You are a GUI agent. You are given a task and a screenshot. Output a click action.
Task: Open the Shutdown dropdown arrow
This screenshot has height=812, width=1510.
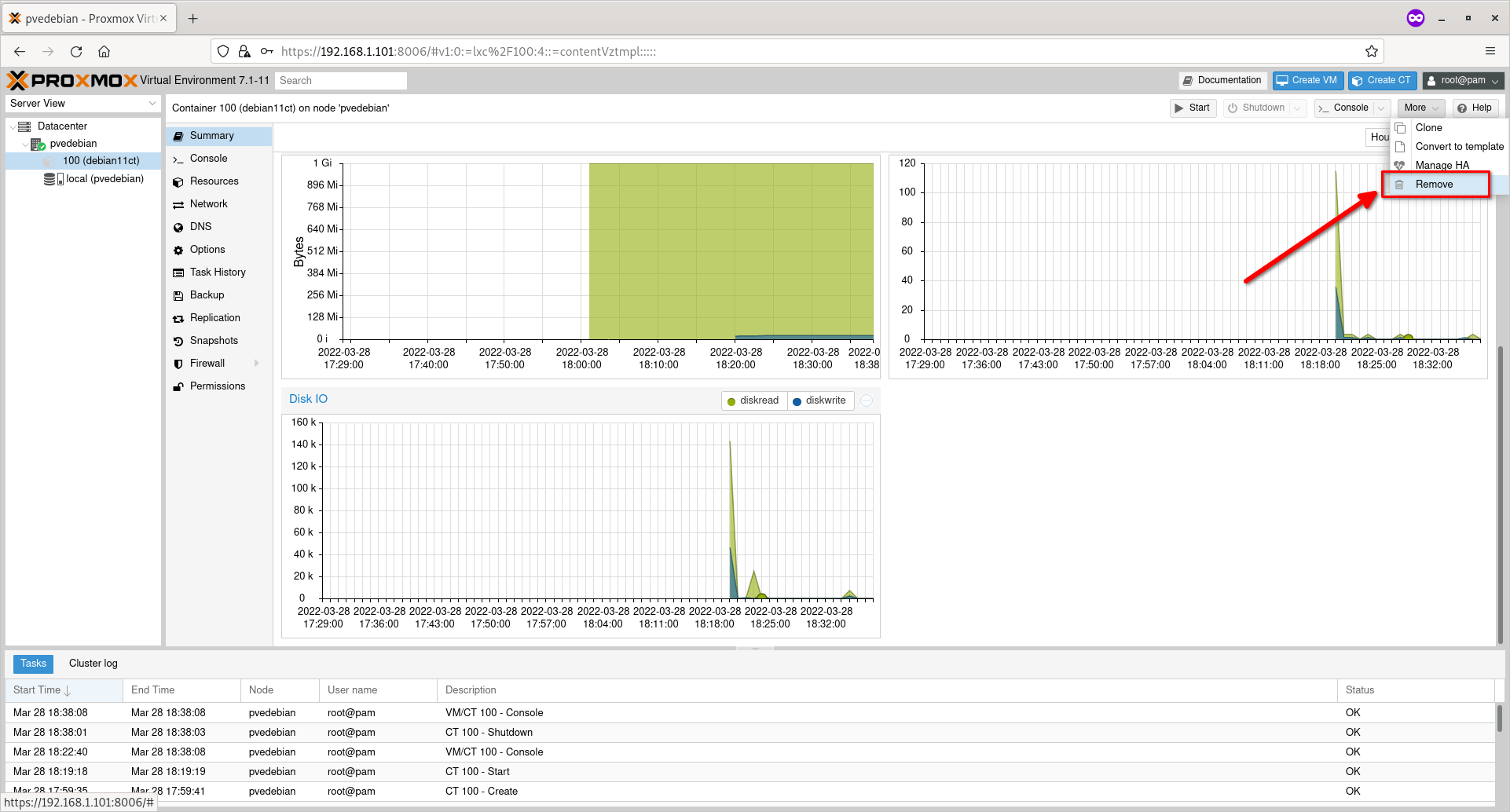1296,108
